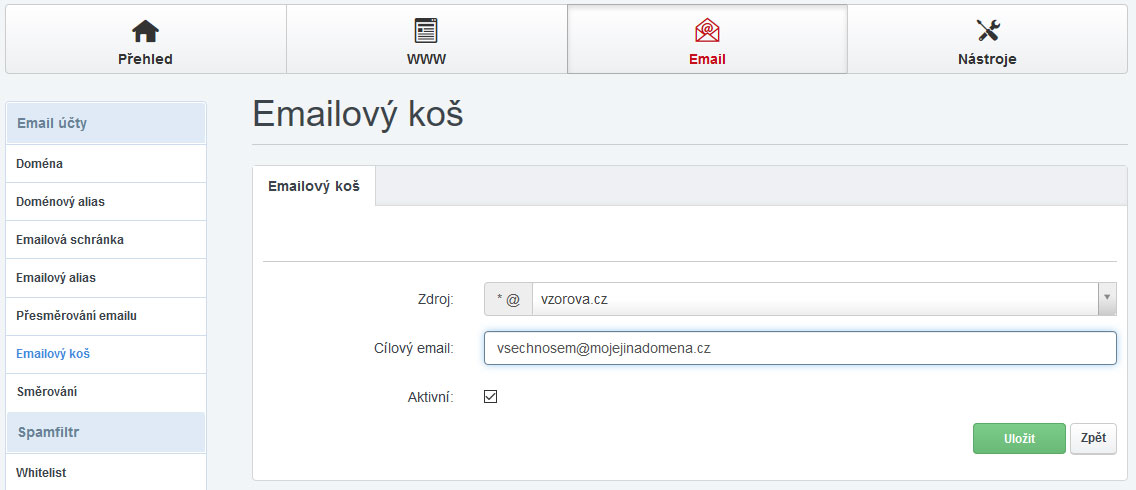Click the Nástroje wrench tools icon
Image resolution: width=1136 pixels, height=490 pixels.
987,31
